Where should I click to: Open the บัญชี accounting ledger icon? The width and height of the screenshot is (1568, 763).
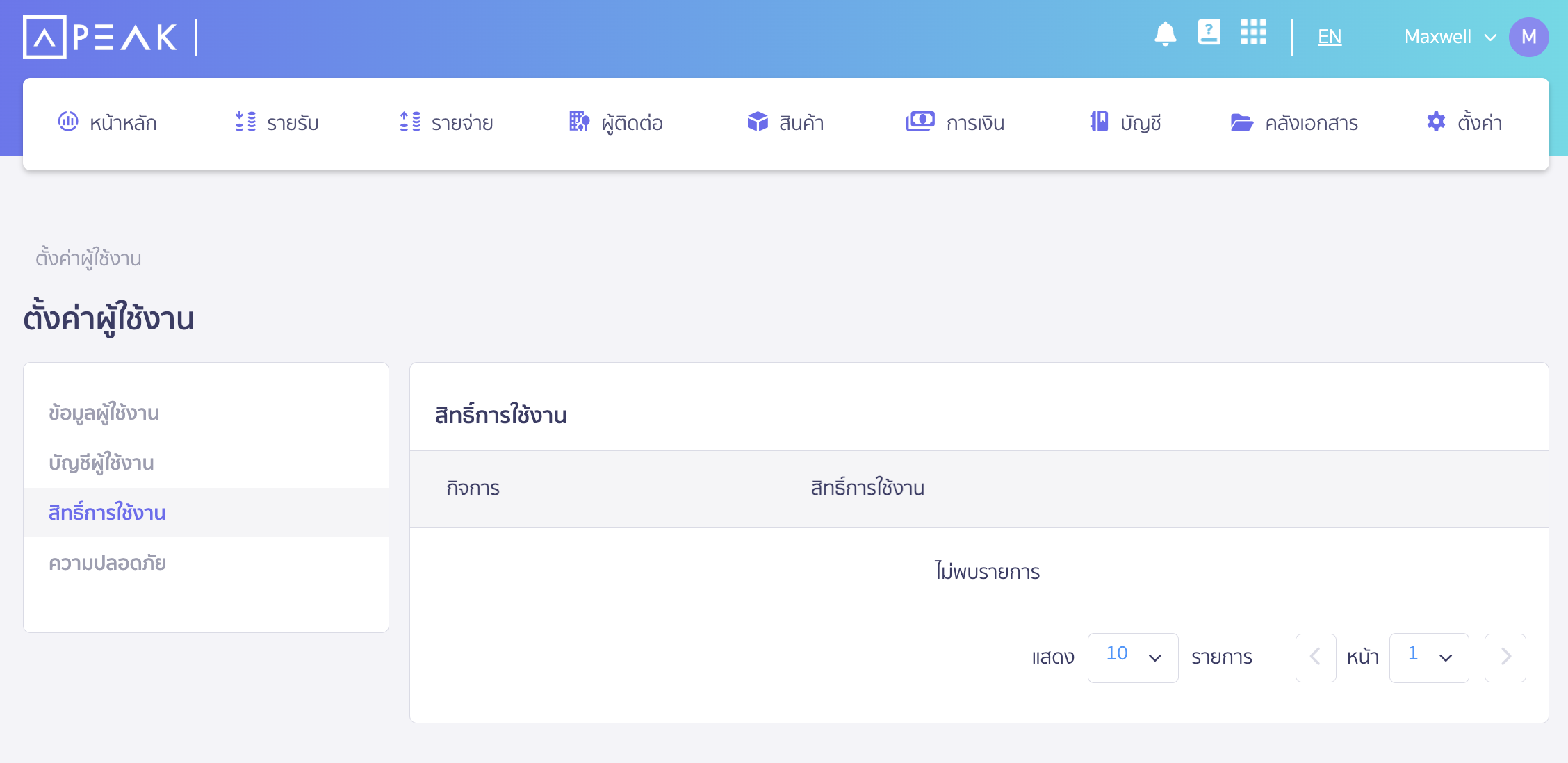coord(1100,122)
